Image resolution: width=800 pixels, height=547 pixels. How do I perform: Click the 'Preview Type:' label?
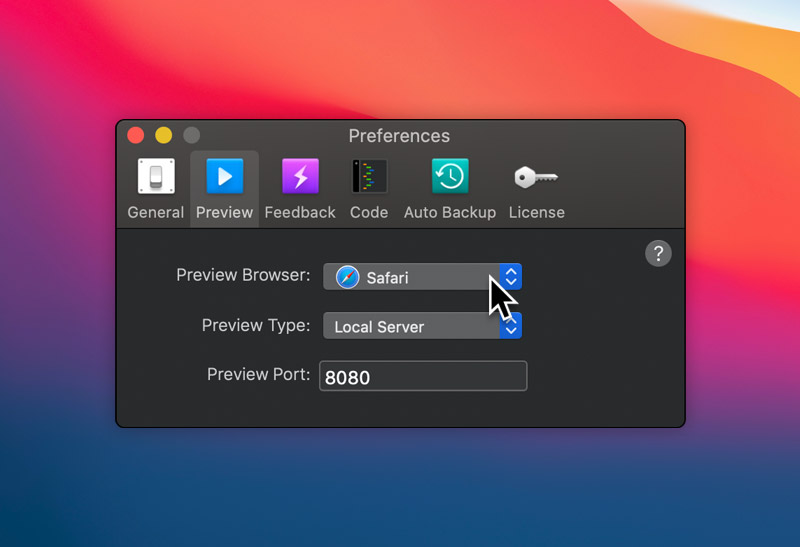point(256,325)
